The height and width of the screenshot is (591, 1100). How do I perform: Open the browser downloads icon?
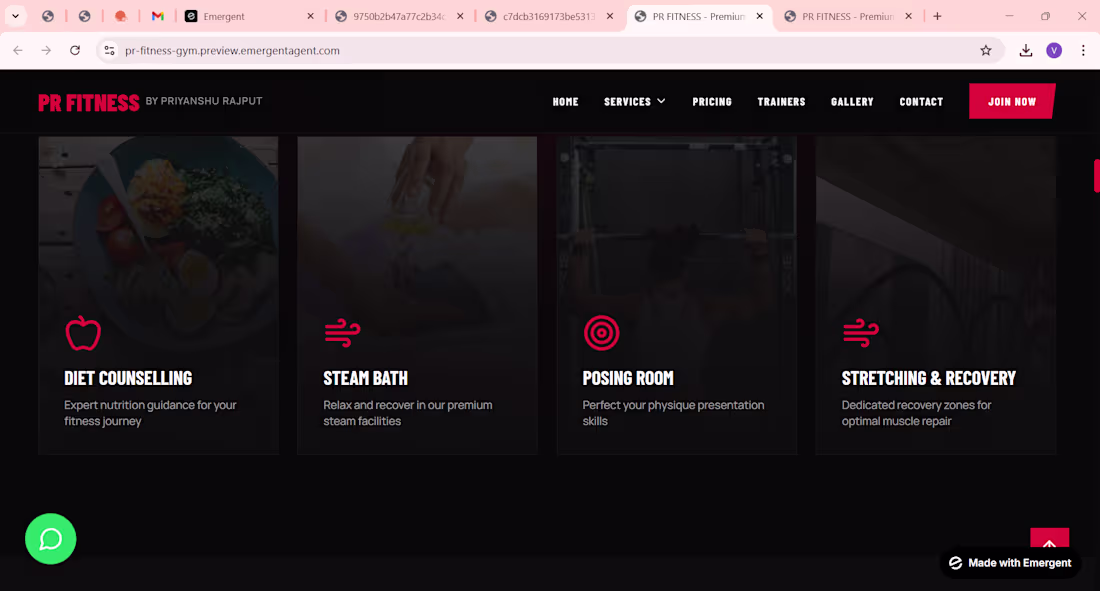(x=1026, y=51)
